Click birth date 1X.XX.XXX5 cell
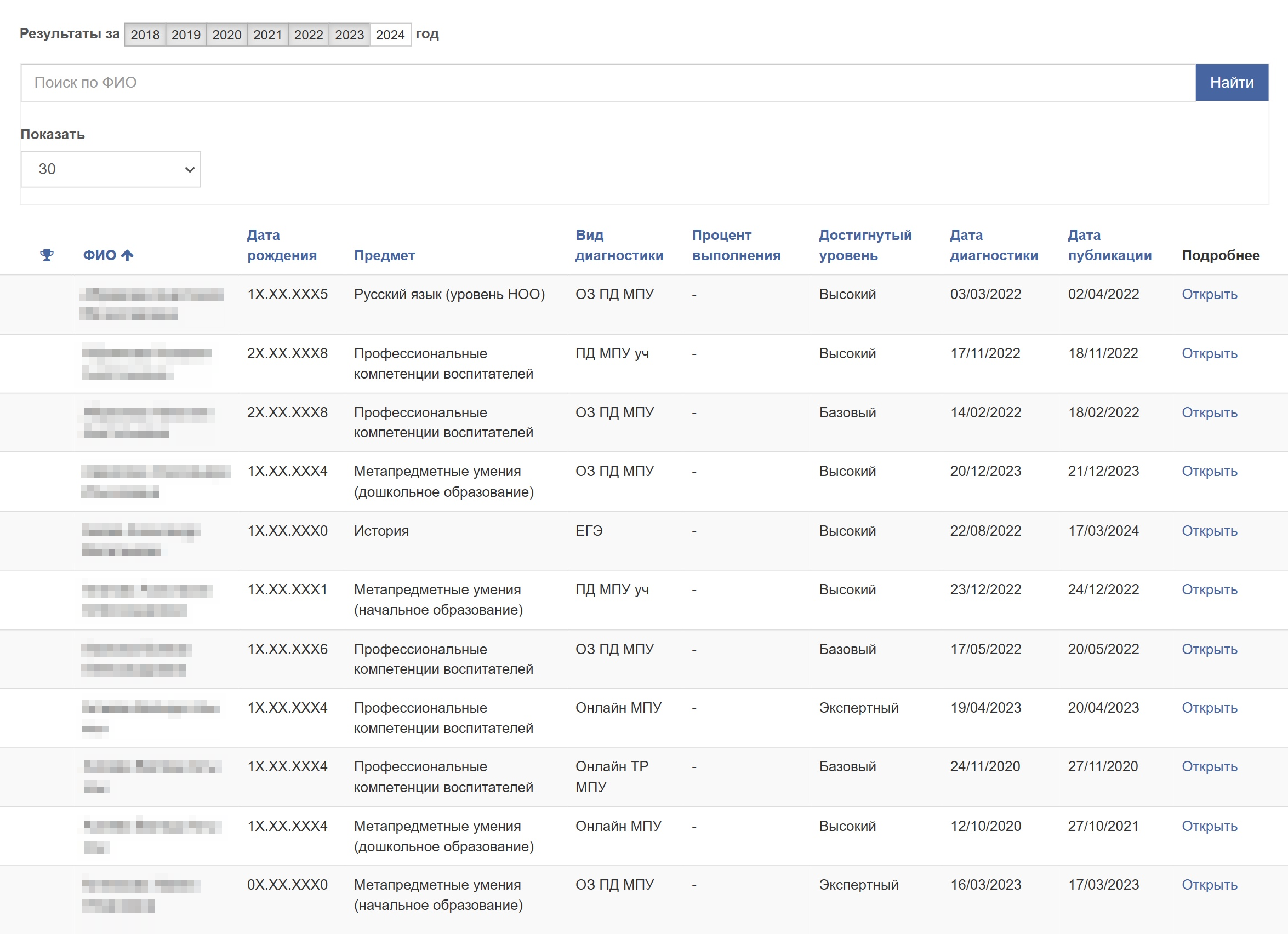This screenshot has height=934, width=1288. pyautogui.click(x=287, y=295)
